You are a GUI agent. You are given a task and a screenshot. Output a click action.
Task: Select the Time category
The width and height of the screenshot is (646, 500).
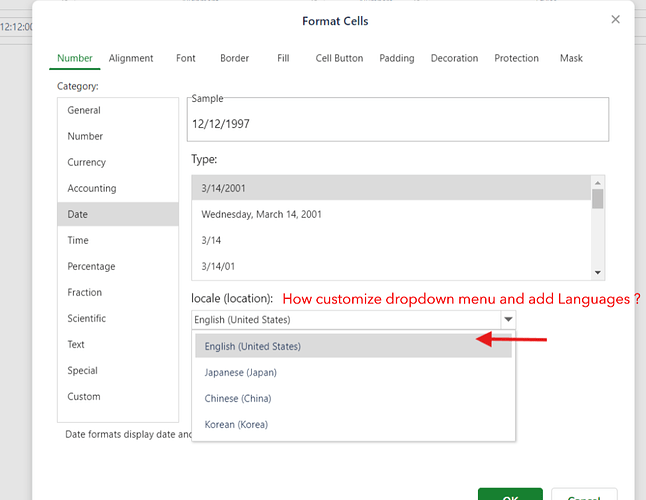click(118, 240)
